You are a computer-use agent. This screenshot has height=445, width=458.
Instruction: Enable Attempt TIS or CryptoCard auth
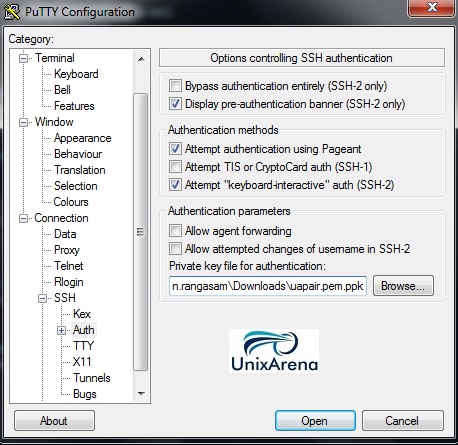pos(175,166)
